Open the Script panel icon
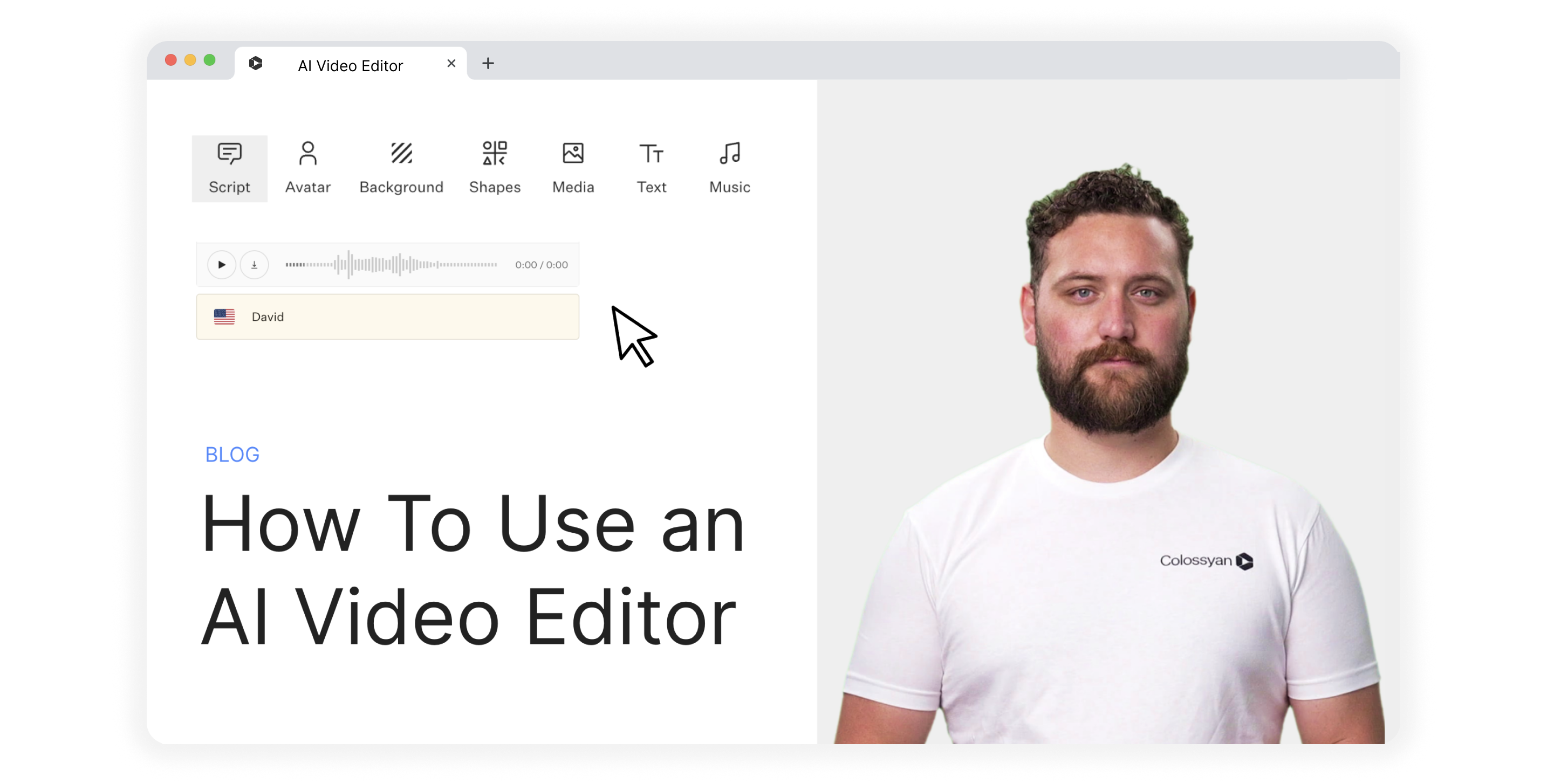1547x784 pixels. pyautogui.click(x=229, y=154)
